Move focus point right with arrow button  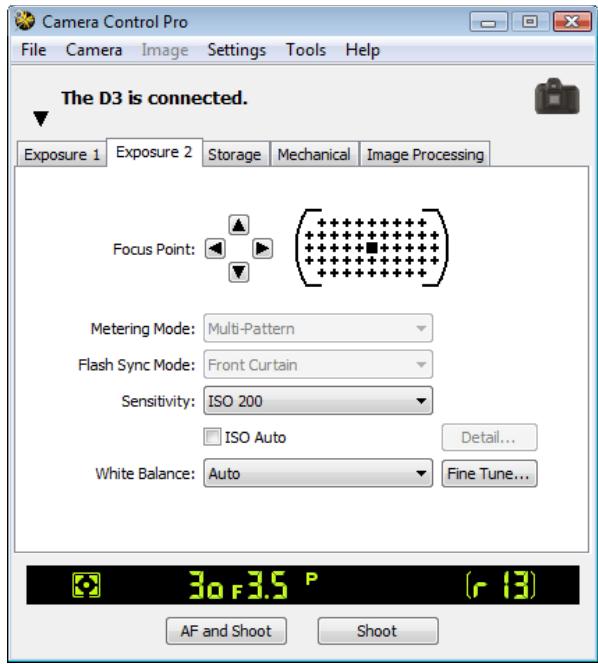(x=262, y=249)
